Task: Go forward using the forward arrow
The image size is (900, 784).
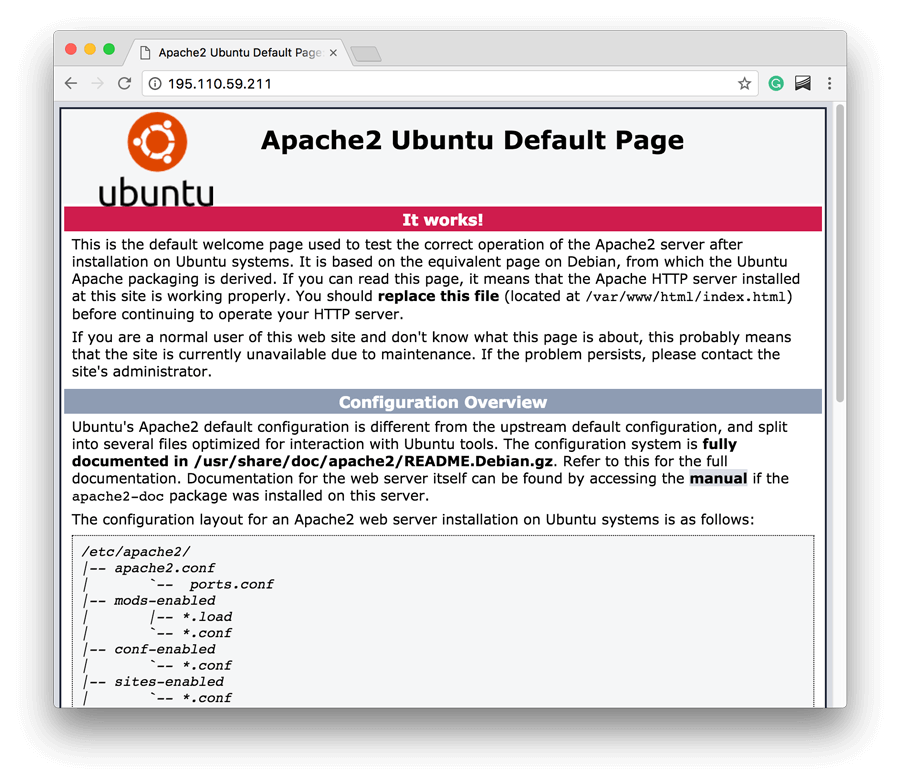Action: click(x=97, y=83)
